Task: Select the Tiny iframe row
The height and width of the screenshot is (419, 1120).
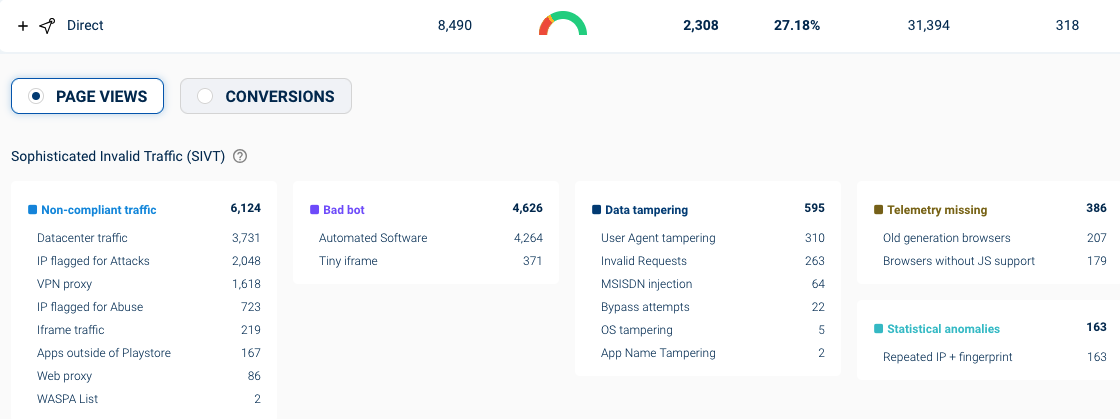Action: point(431,261)
